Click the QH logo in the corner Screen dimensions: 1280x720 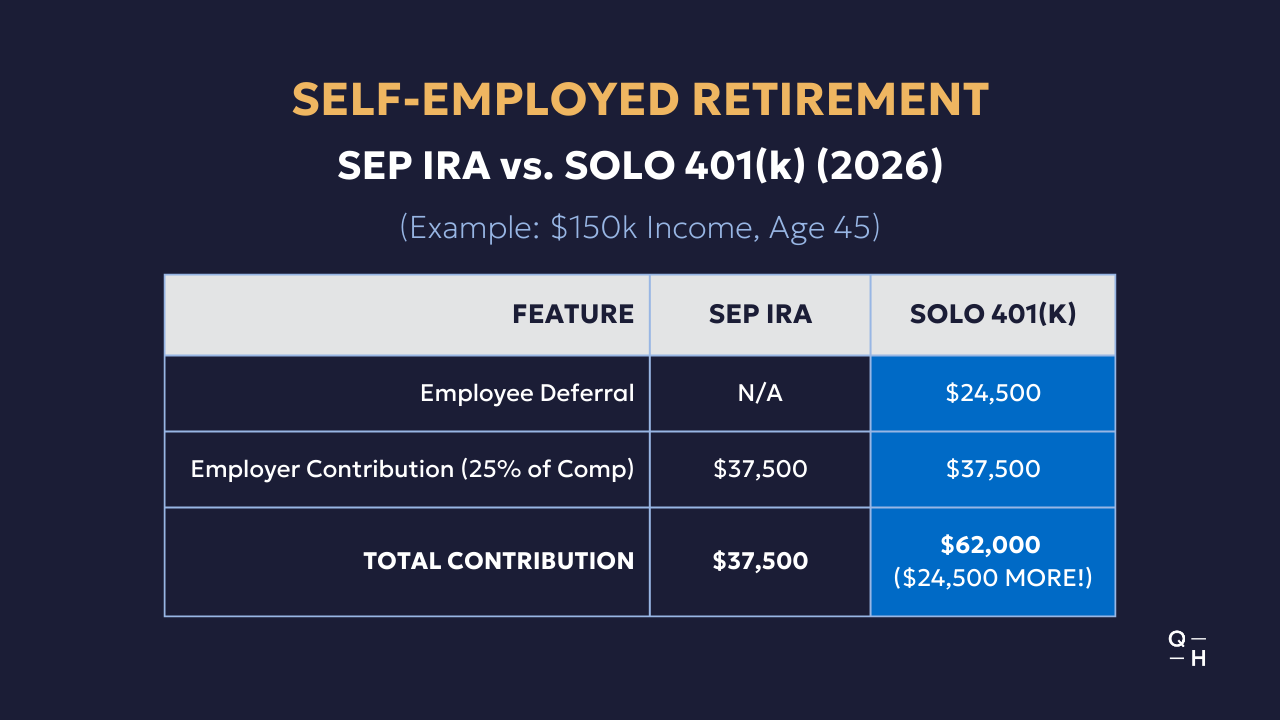(x=1187, y=650)
